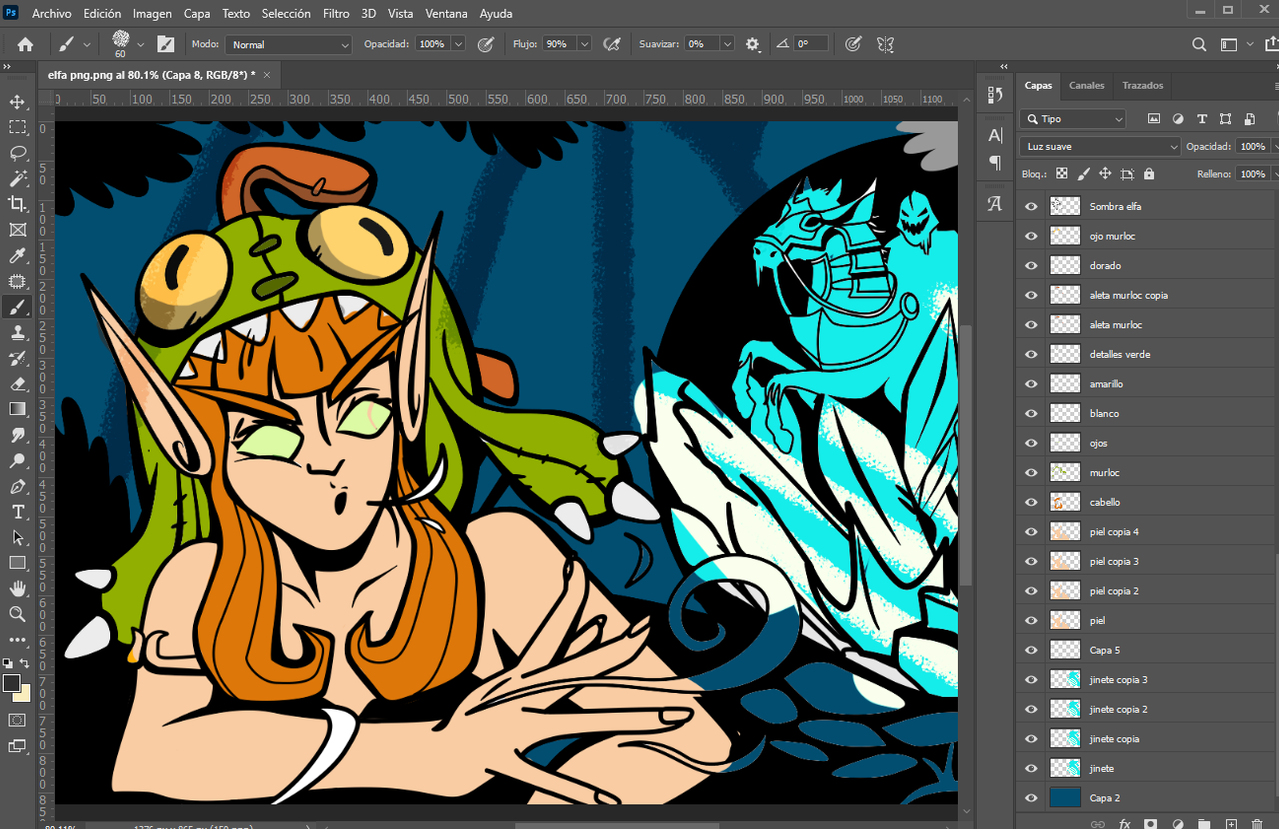
Task: Open the Relleno dropdown arrow
Action: (x=1273, y=174)
